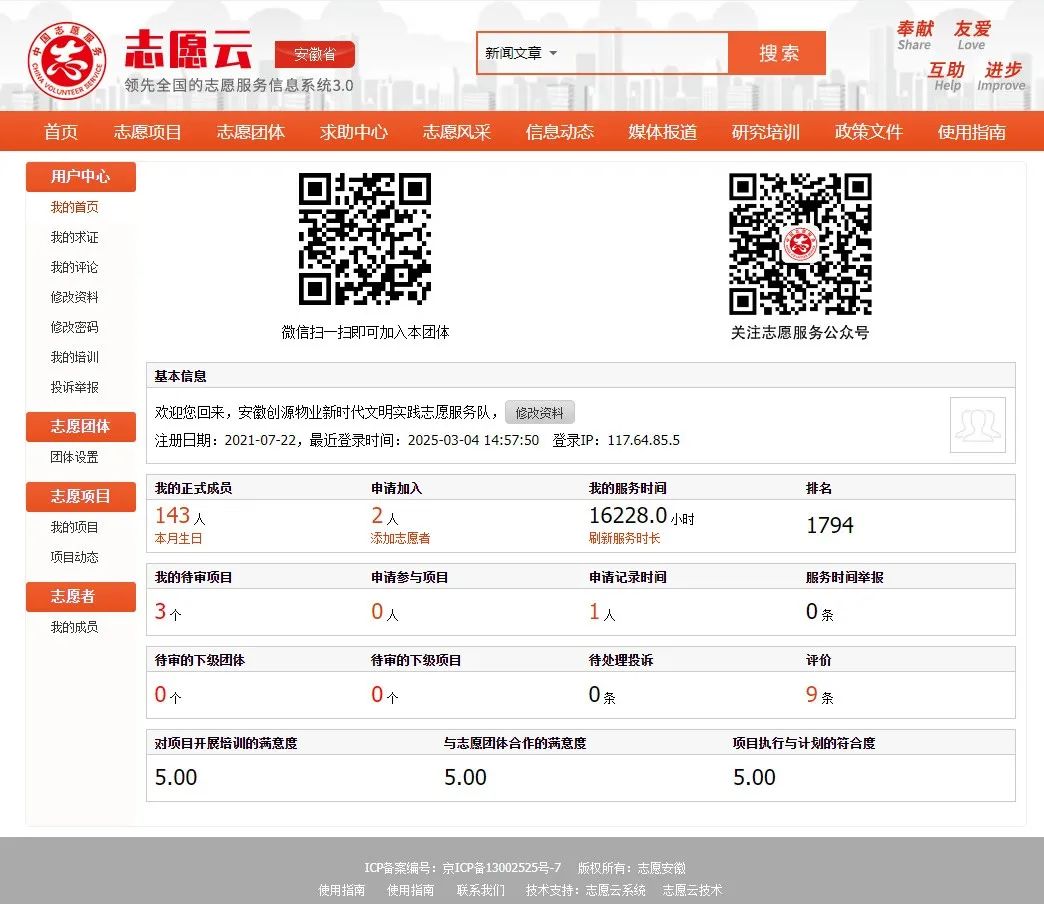Screen dimensions: 1044x904
Task: Click the gray 修改资料 button in 基本信息
Action: click(x=539, y=413)
